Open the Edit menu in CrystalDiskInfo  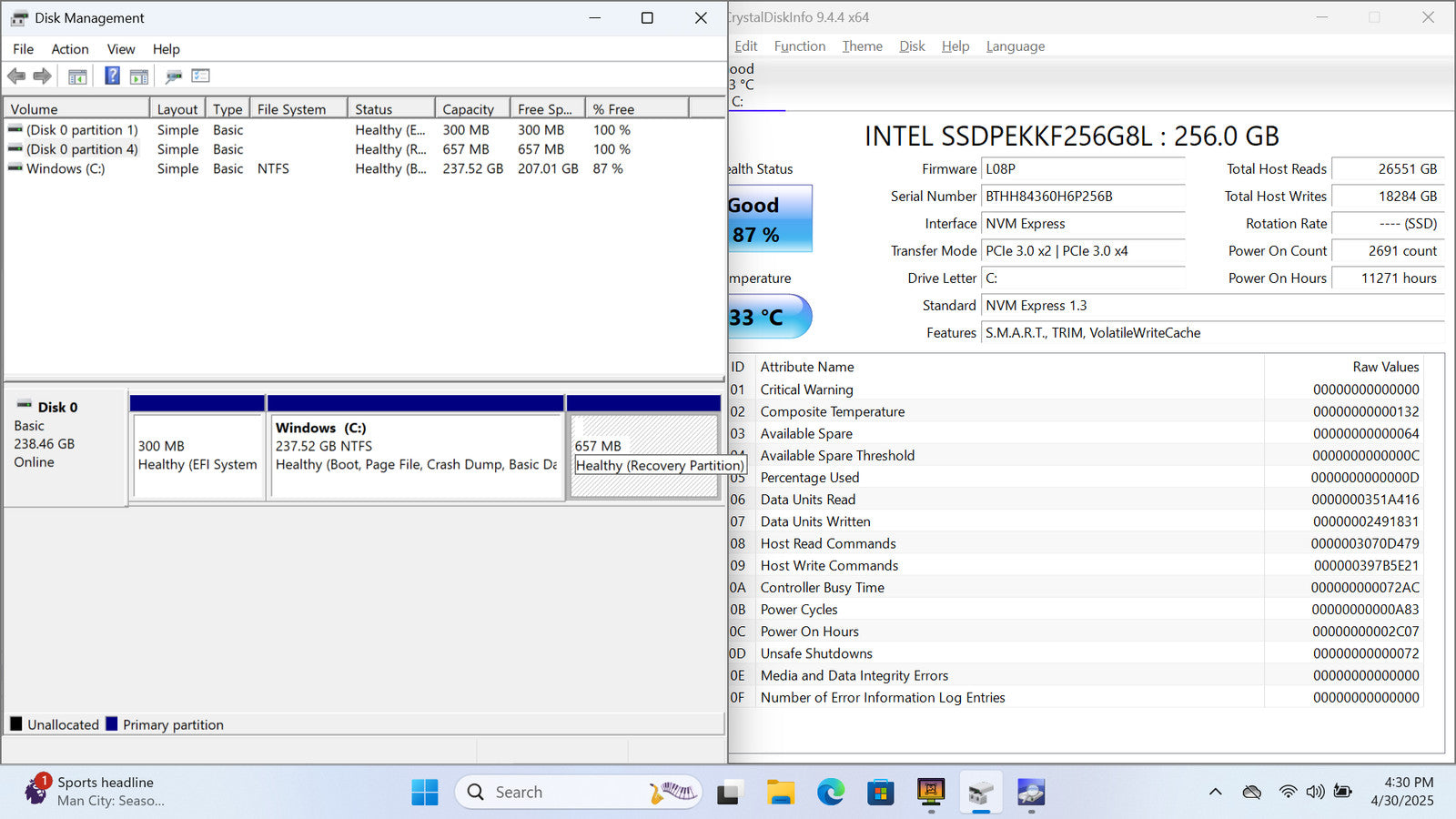coord(746,46)
